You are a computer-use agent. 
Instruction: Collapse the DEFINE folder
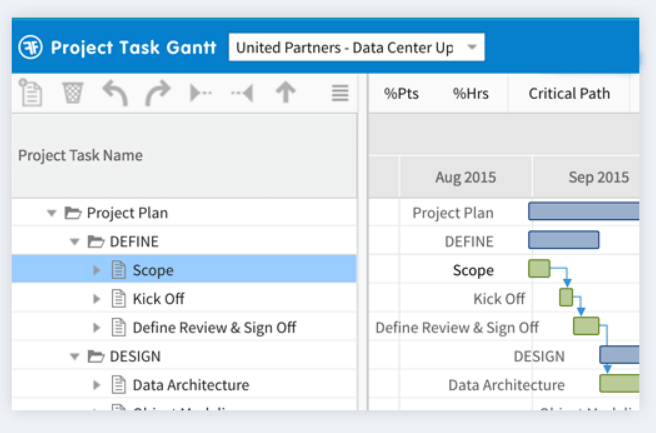click(x=74, y=242)
